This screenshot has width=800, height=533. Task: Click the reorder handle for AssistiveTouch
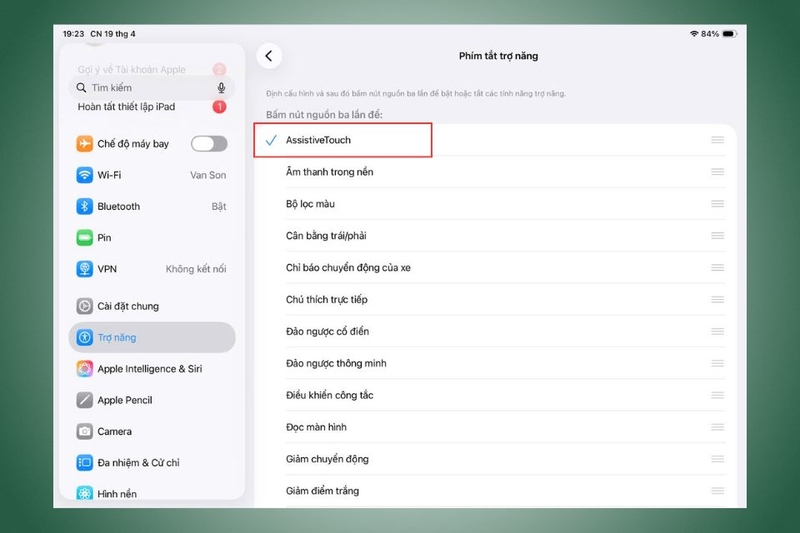click(718, 140)
